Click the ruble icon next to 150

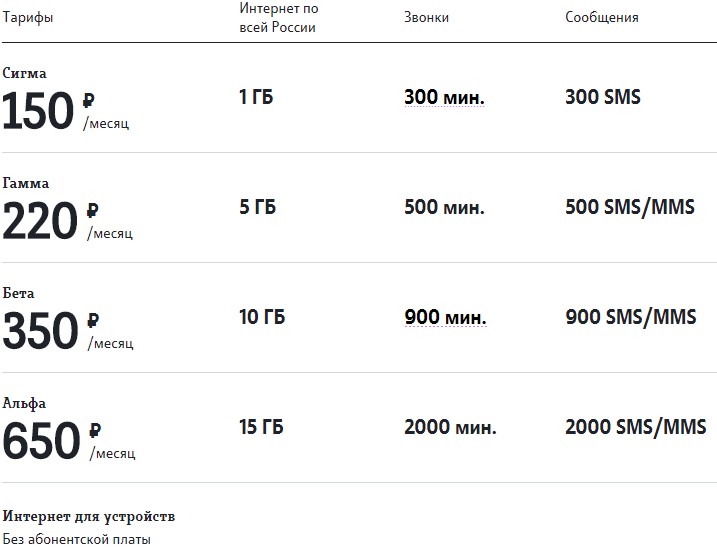coord(89,100)
